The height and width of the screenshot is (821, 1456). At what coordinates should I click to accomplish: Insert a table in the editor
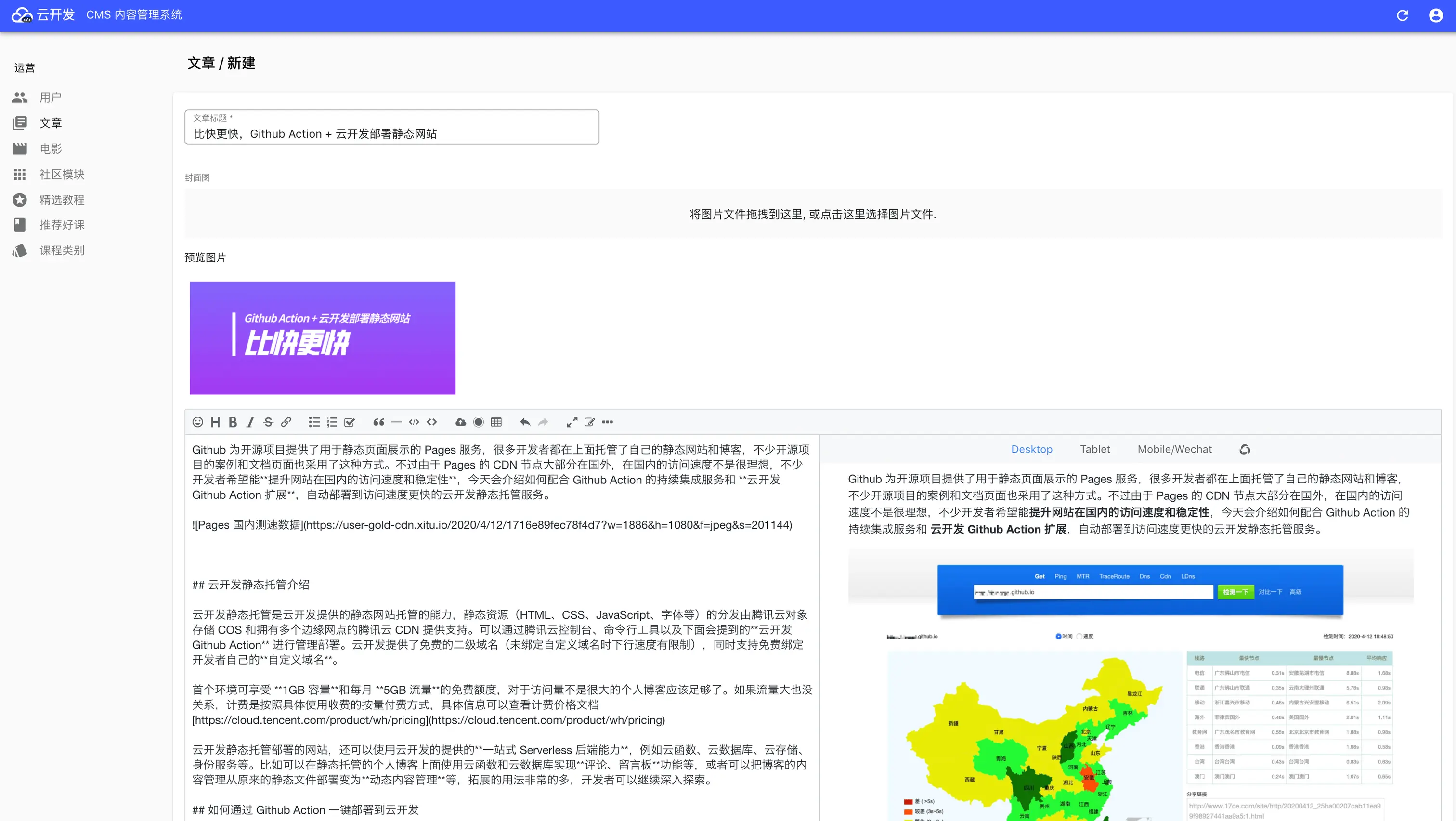[496, 422]
